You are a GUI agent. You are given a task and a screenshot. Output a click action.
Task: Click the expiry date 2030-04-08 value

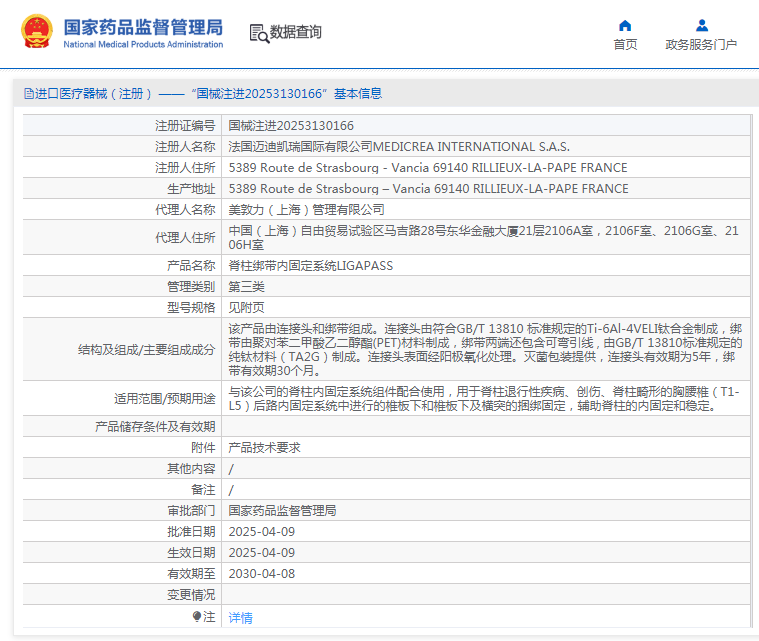(x=261, y=573)
